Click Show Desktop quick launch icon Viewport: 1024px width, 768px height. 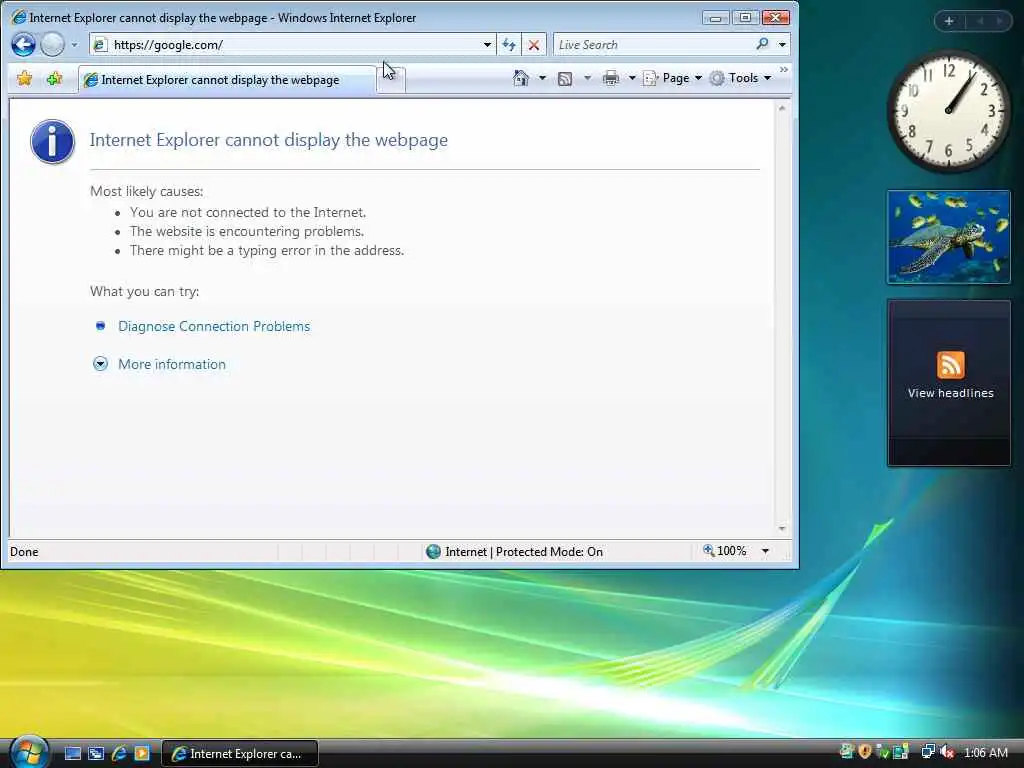coord(72,754)
